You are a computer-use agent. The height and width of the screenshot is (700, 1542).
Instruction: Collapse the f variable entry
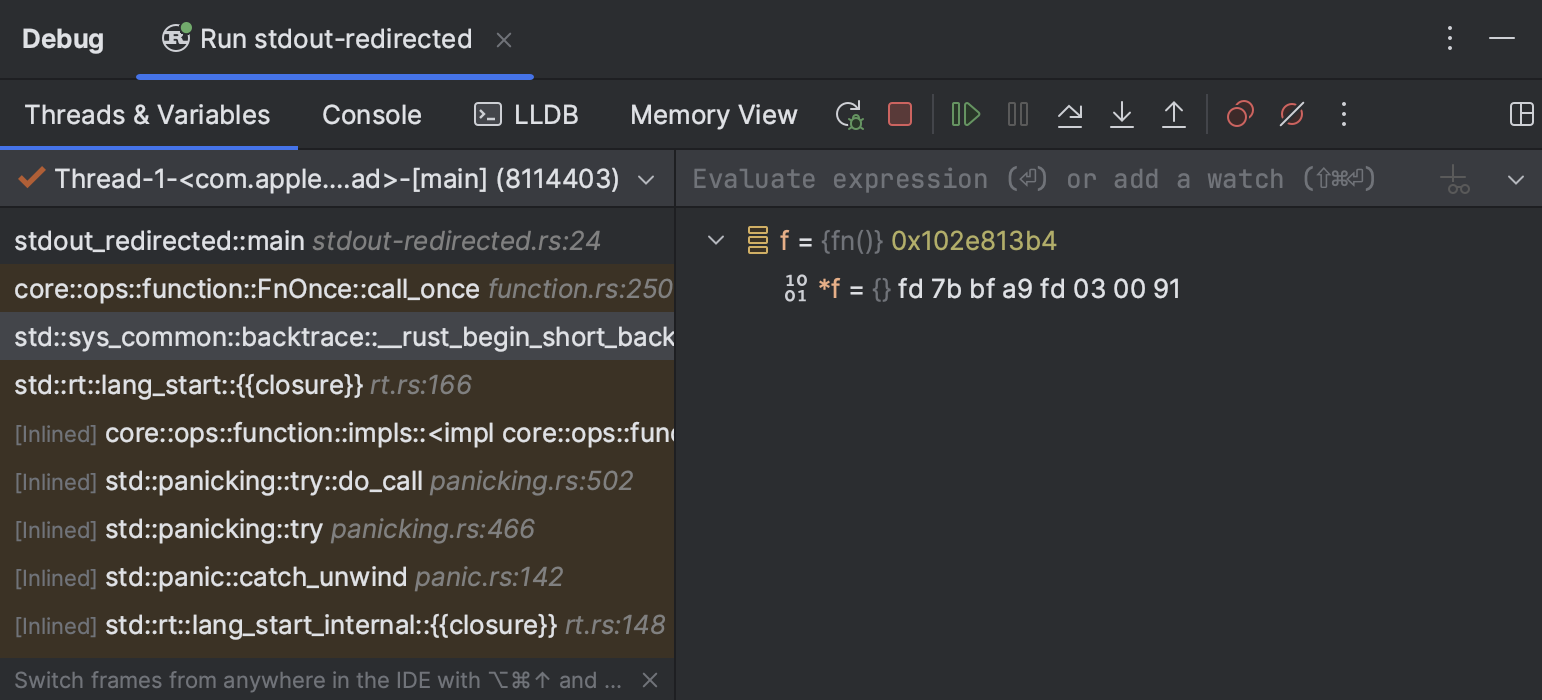716,240
